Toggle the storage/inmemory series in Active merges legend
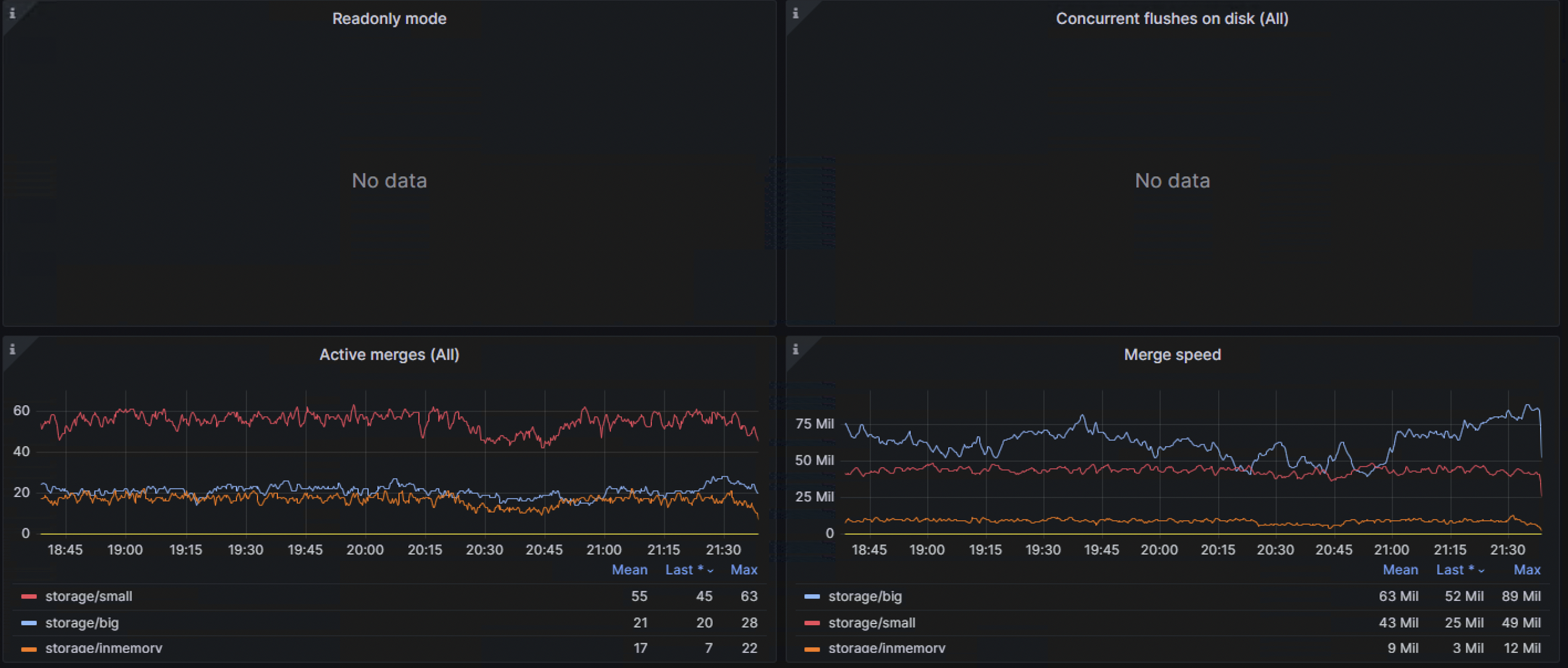Image resolution: width=1568 pixels, height=668 pixels. [x=103, y=648]
